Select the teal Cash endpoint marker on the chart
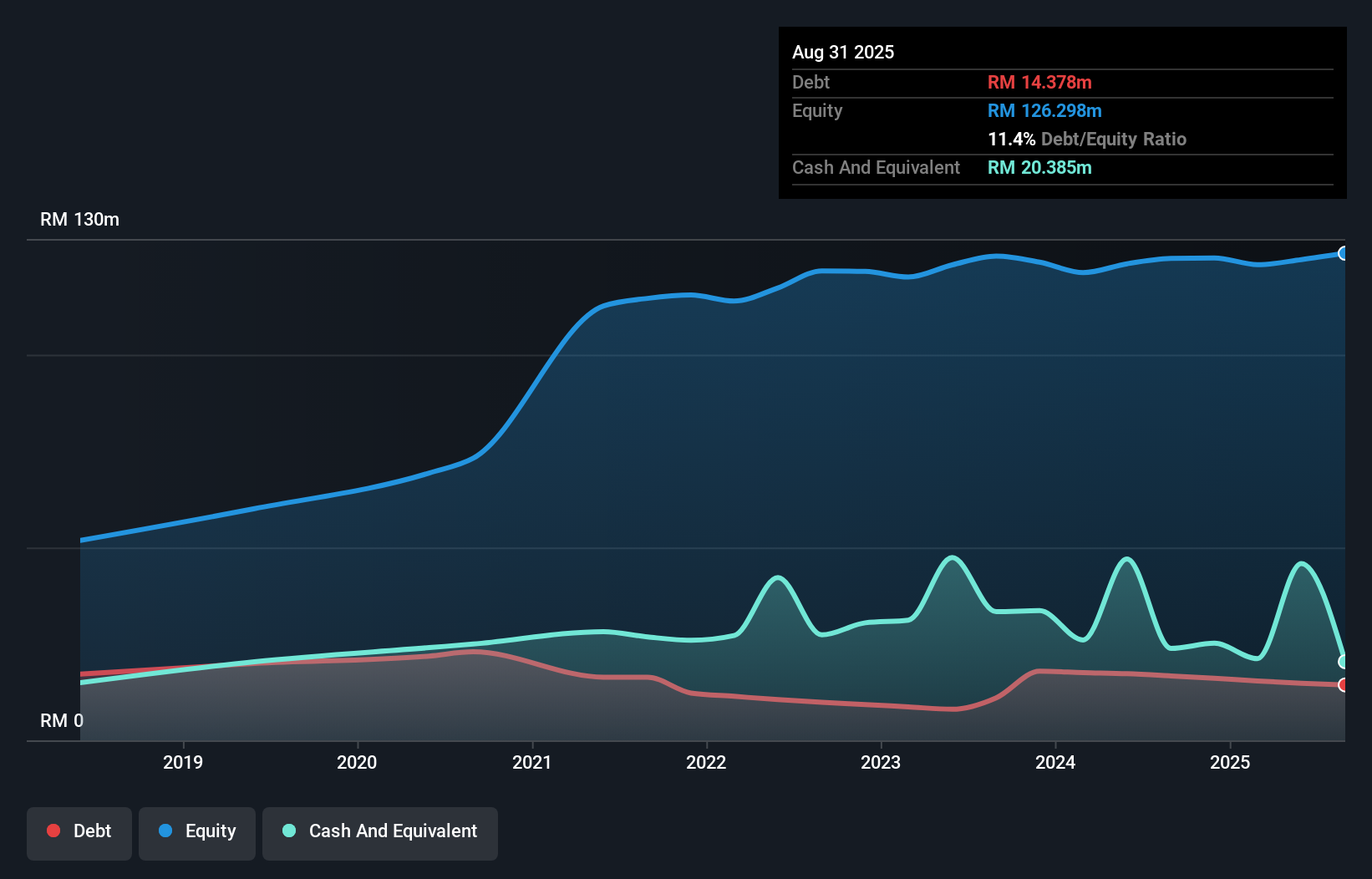 pyautogui.click(x=1344, y=662)
